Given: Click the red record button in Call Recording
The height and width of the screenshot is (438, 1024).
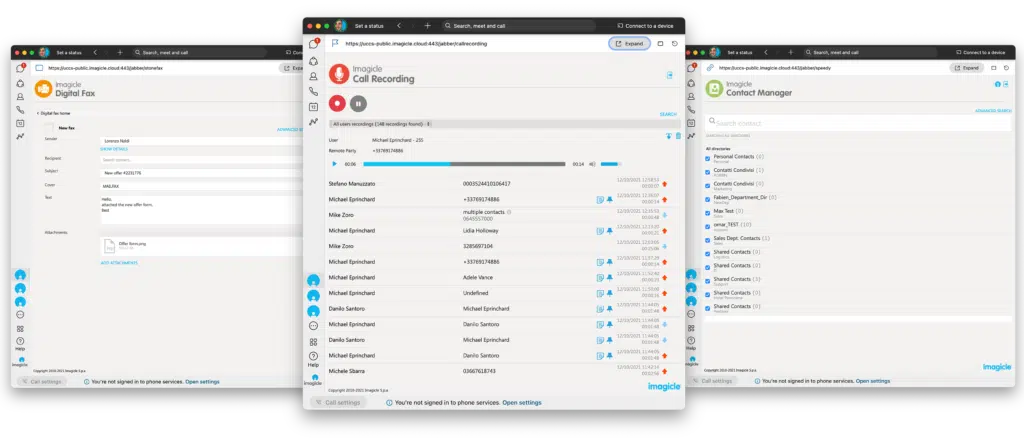Looking at the screenshot, I should [339, 102].
